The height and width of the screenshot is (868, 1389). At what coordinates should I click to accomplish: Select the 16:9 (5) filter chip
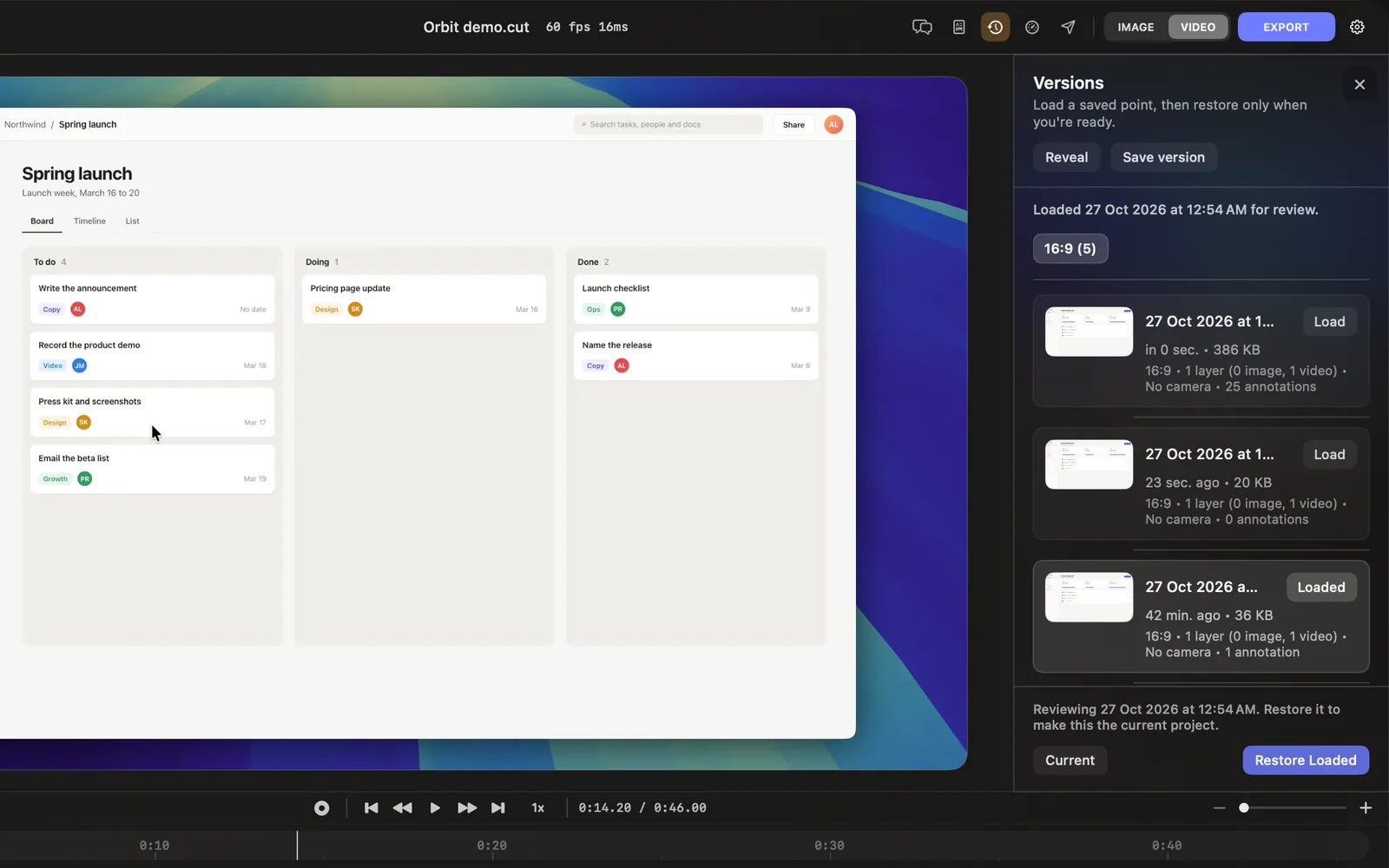1070,248
